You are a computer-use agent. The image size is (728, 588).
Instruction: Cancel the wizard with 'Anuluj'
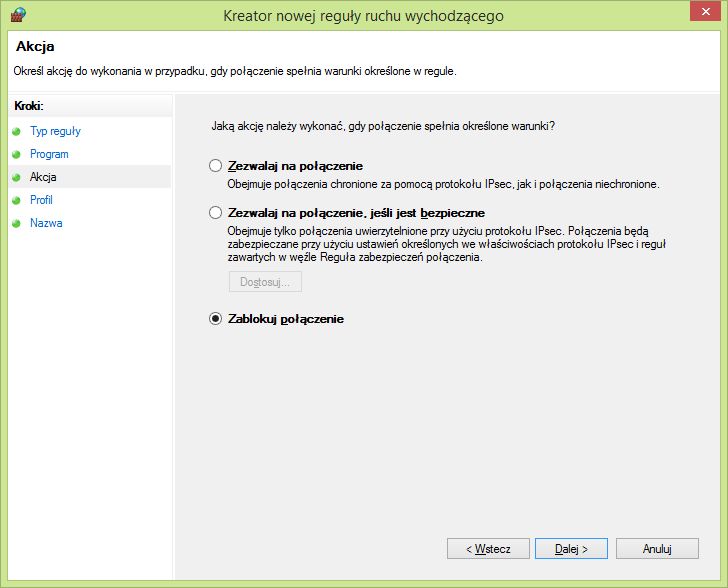coord(657,549)
